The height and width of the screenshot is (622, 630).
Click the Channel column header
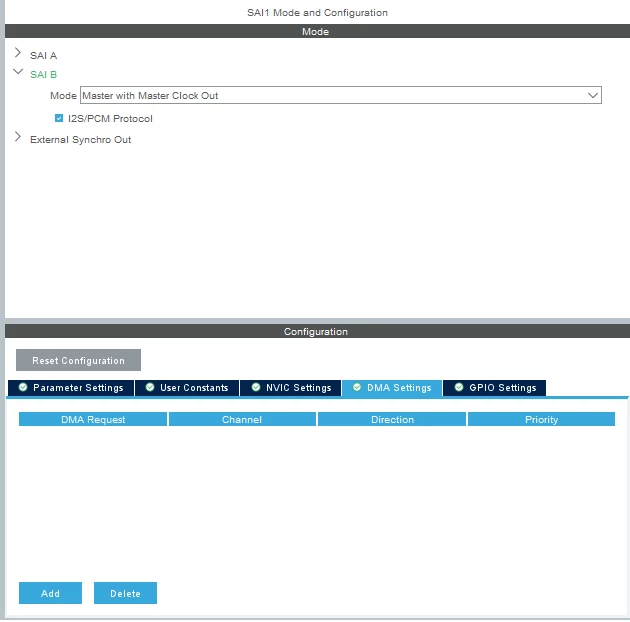(x=242, y=419)
